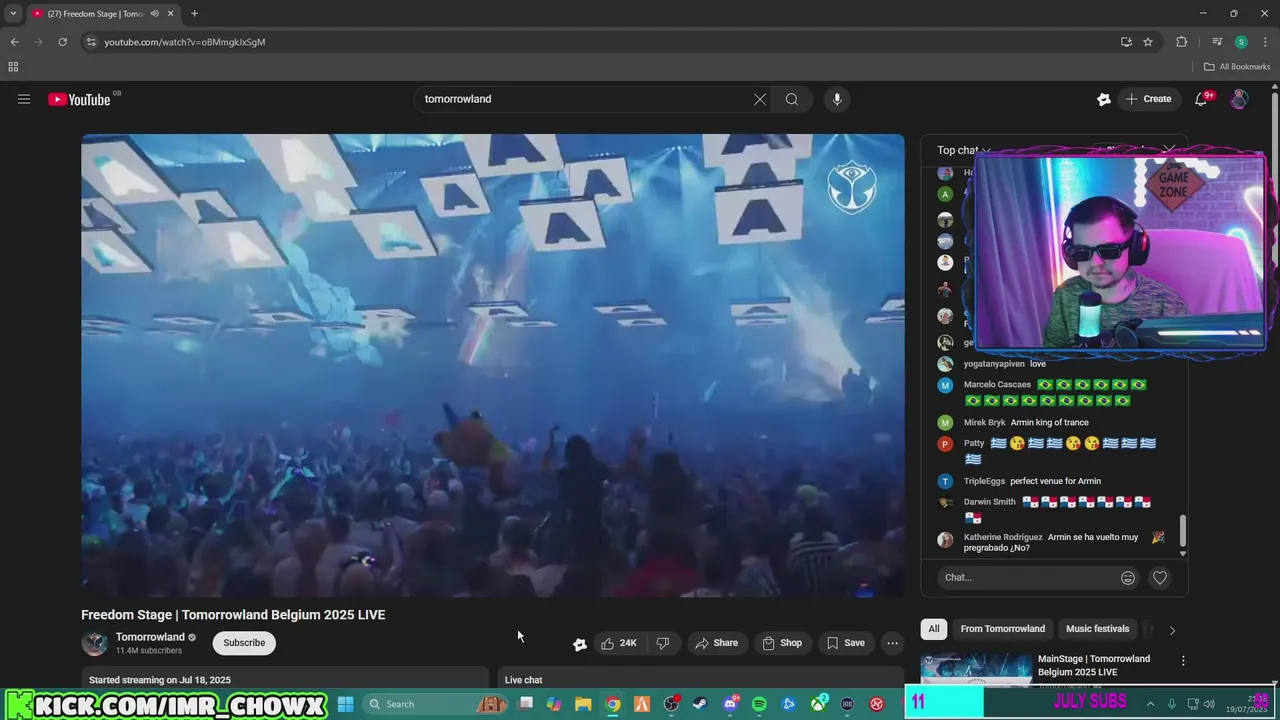
Task: Show hidden system tray icons
Action: (1150, 704)
